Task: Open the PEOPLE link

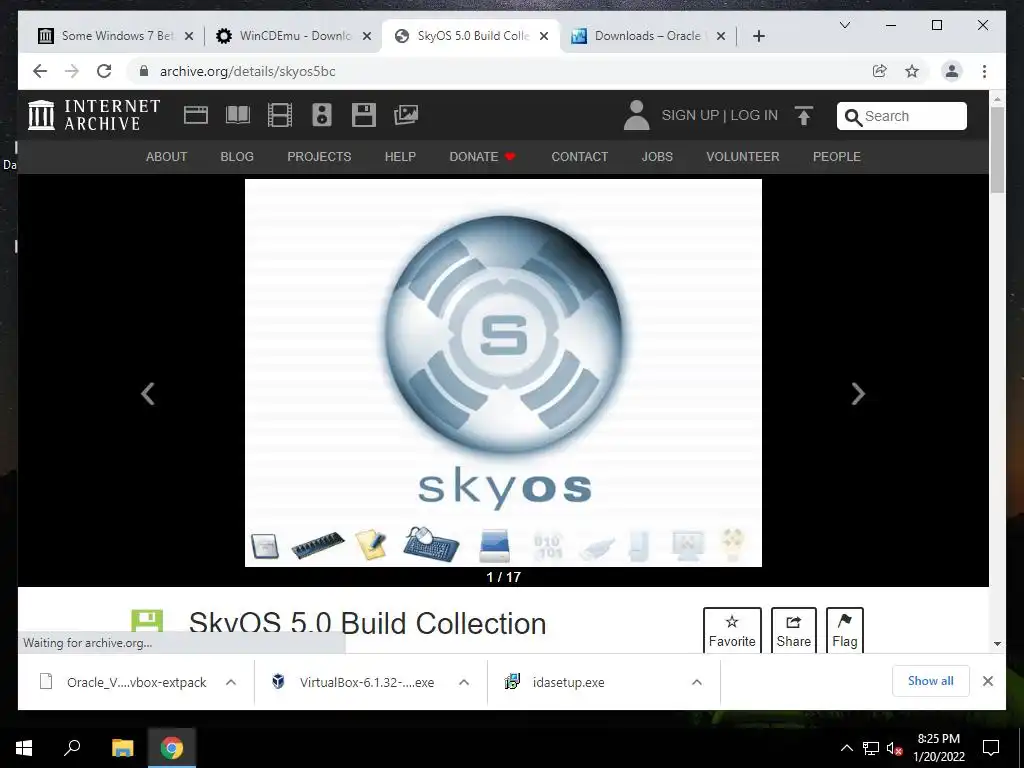Action: (x=837, y=157)
